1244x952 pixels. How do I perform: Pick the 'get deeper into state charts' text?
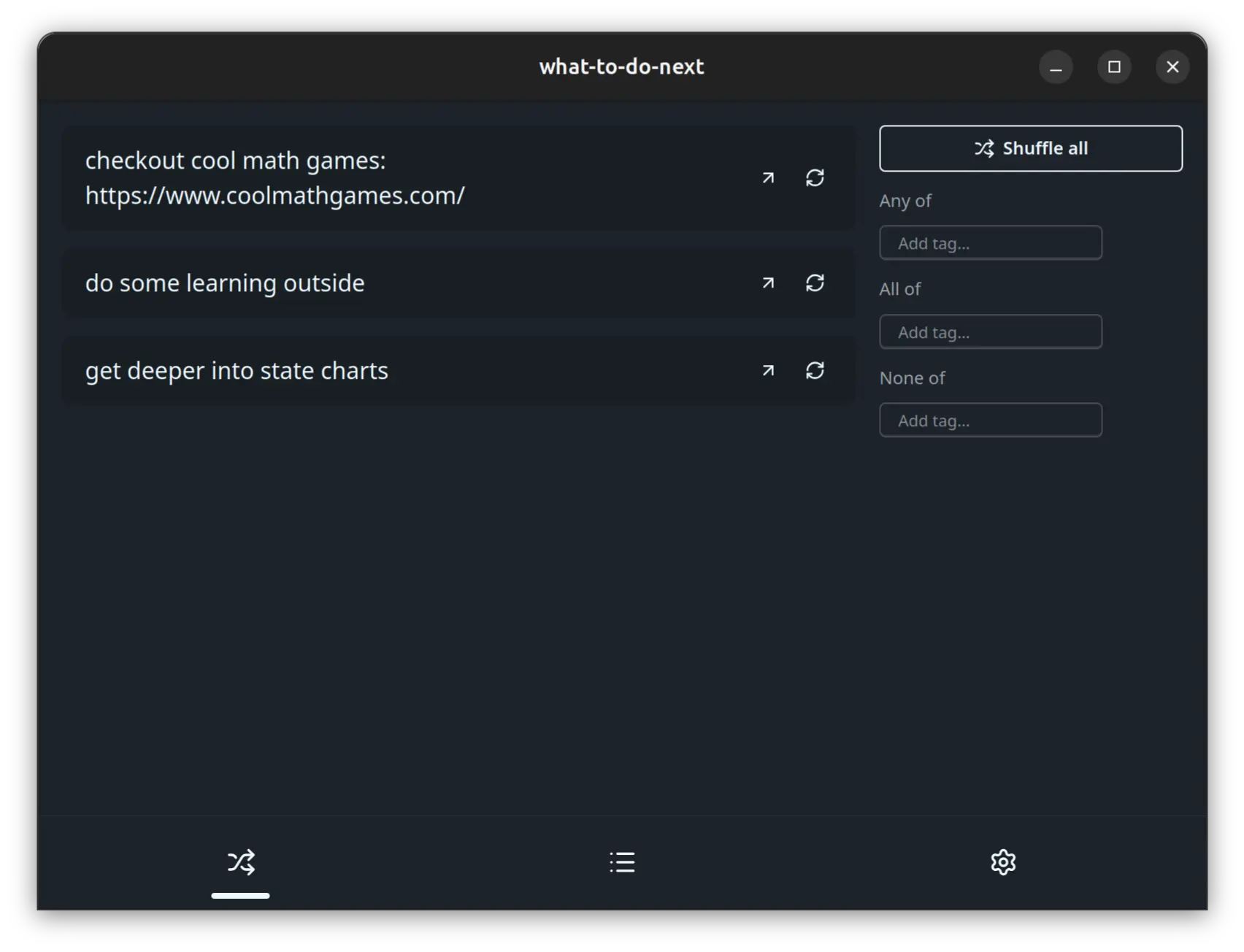coord(237,371)
